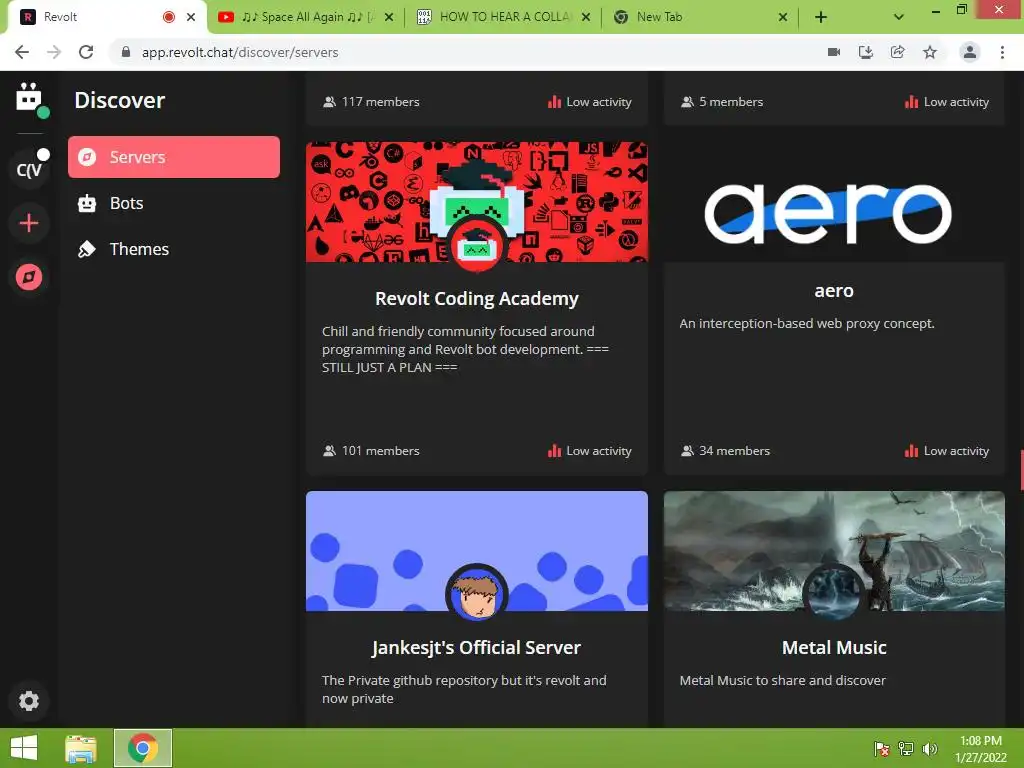This screenshot has height=768, width=1024.
Task: Click the '5 members' text
Action: [x=731, y=102]
